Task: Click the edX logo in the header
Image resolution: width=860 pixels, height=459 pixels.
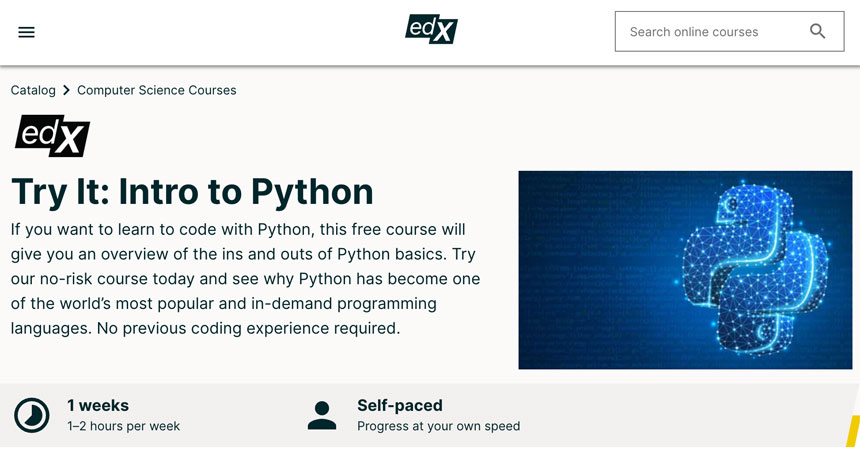Action: coord(431,30)
